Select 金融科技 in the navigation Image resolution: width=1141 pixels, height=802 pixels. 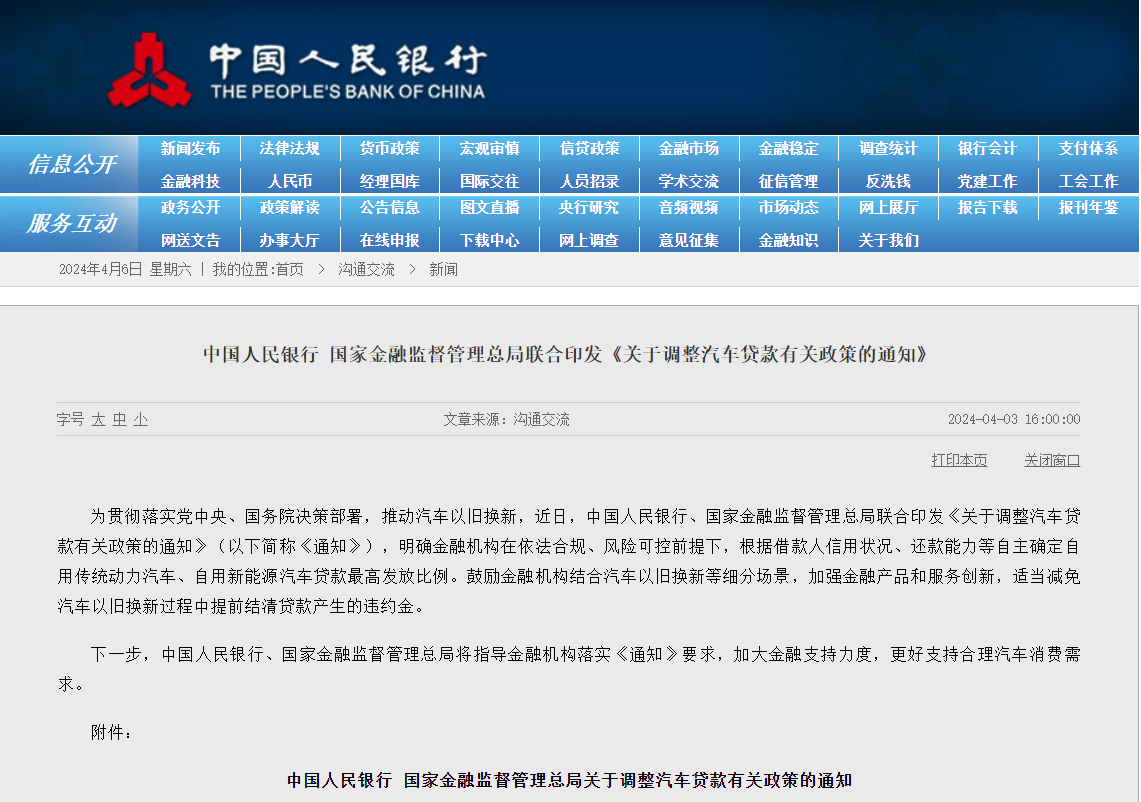point(190,181)
